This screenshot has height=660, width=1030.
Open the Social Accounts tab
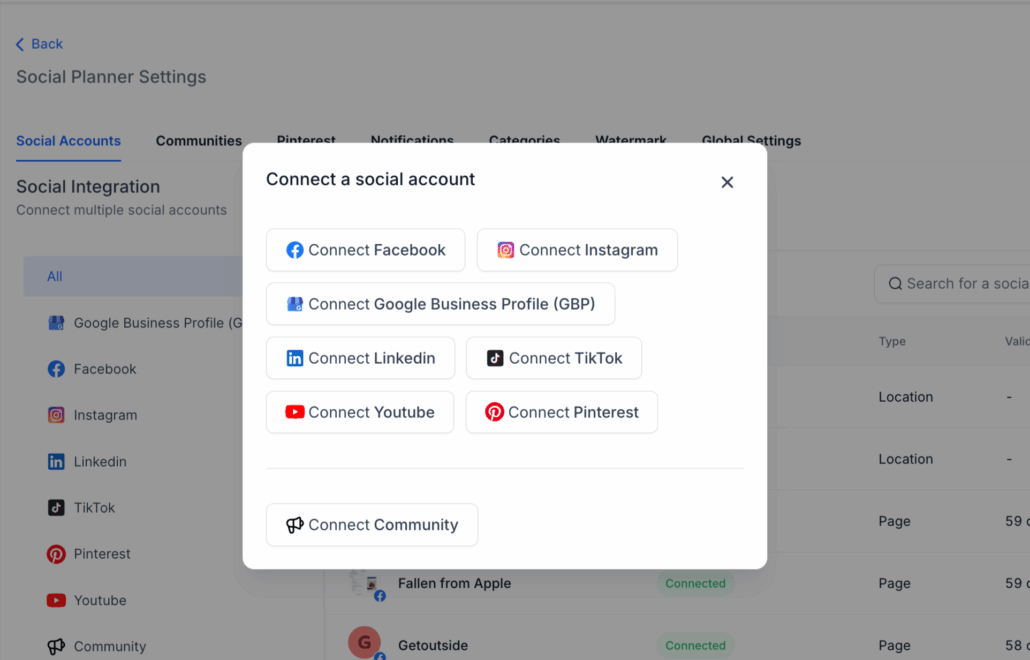68,141
